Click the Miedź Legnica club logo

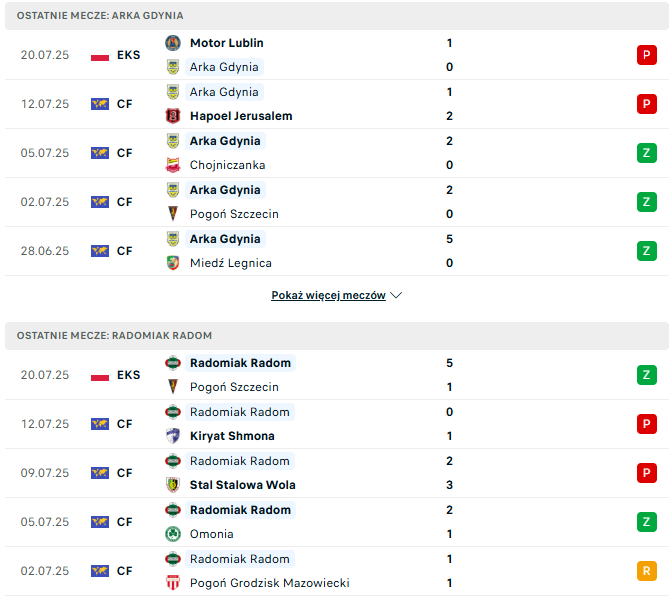pyautogui.click(x=173, y=263)
